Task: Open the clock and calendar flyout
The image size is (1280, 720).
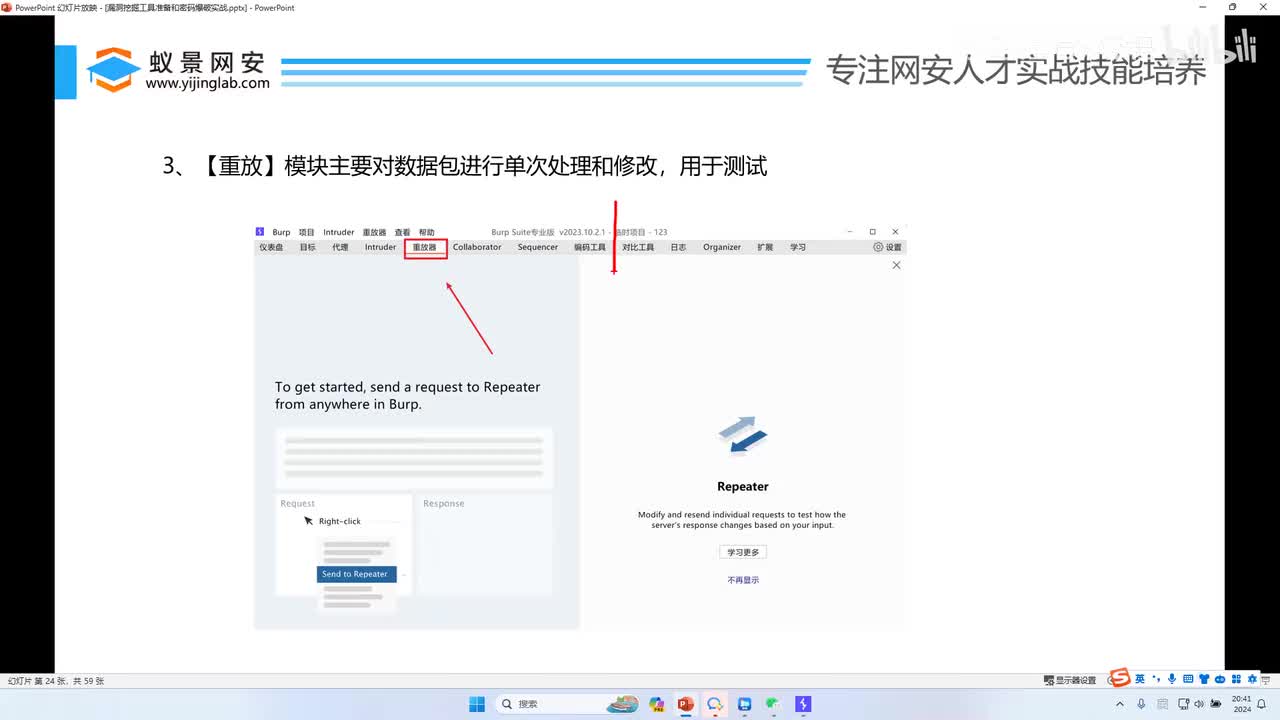Action: pos(1242,704)
